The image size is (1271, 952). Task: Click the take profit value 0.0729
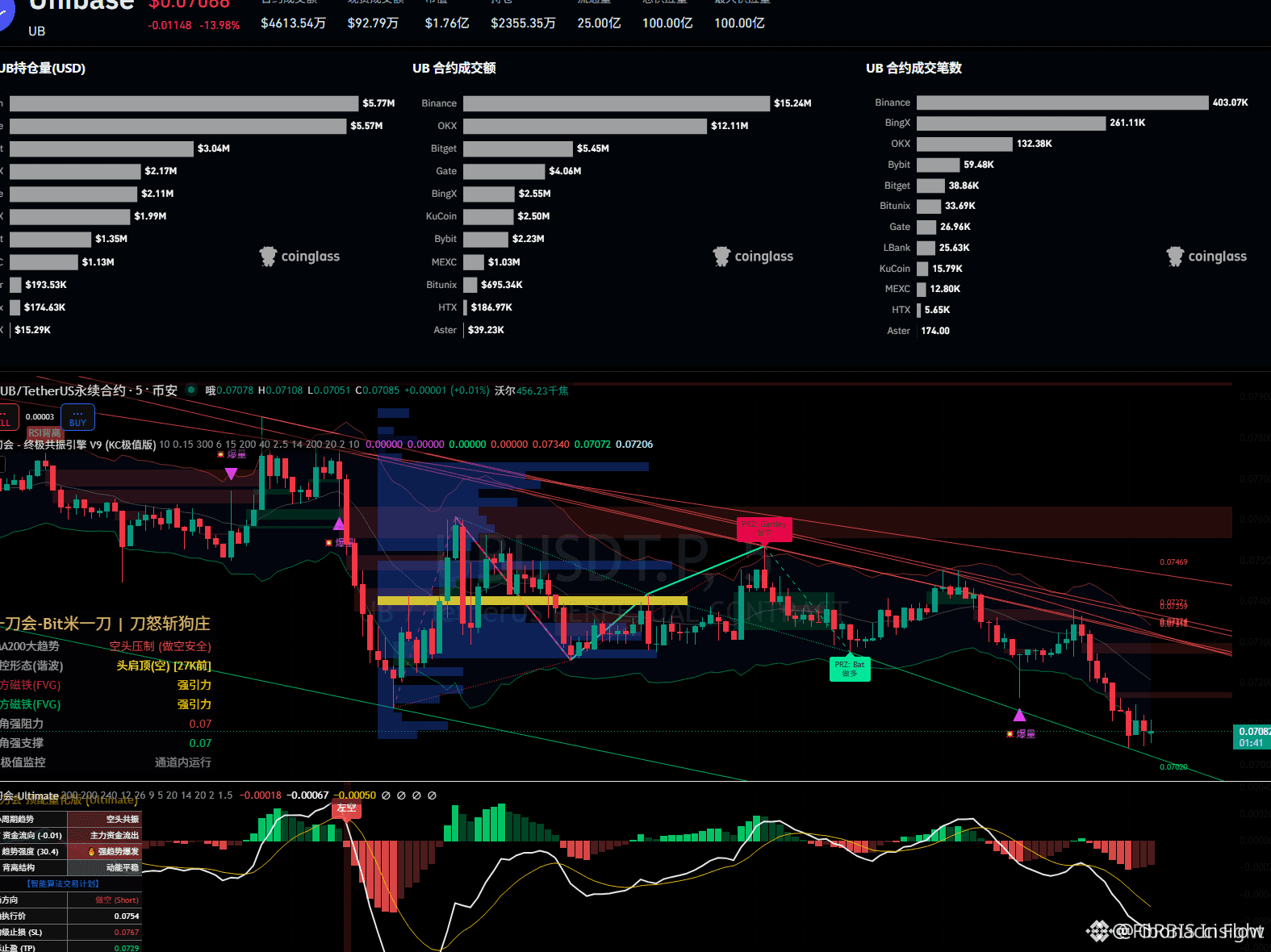[127, 948]
